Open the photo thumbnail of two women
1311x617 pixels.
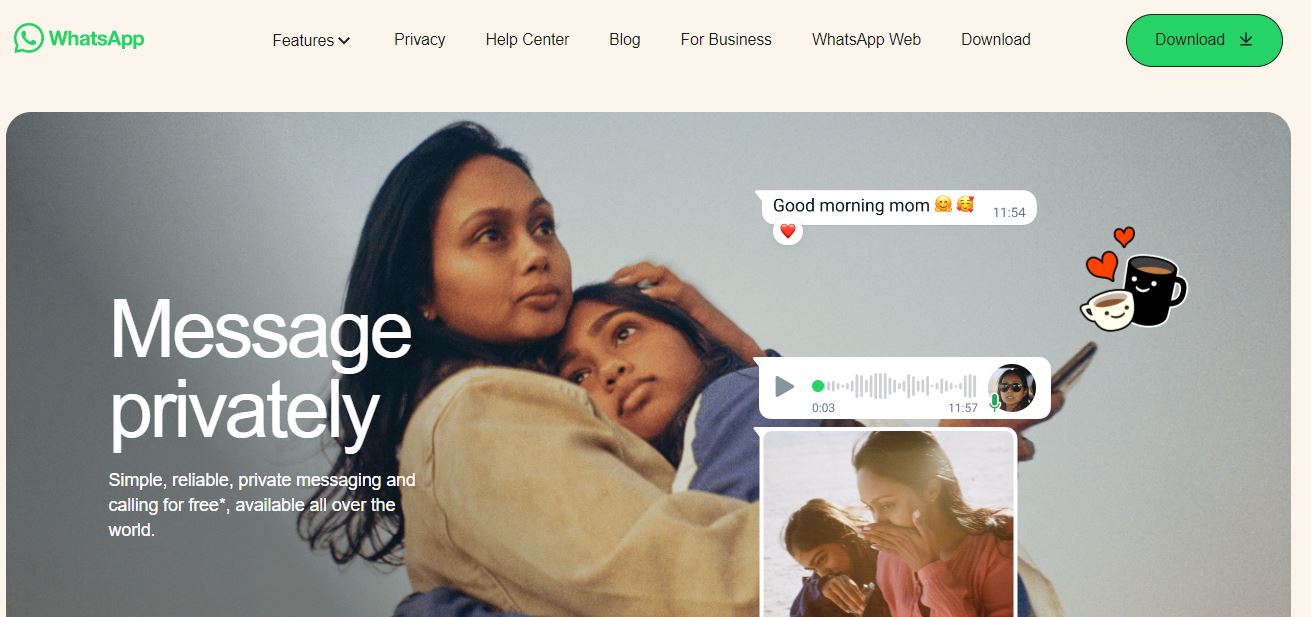(x=889, y=522)
